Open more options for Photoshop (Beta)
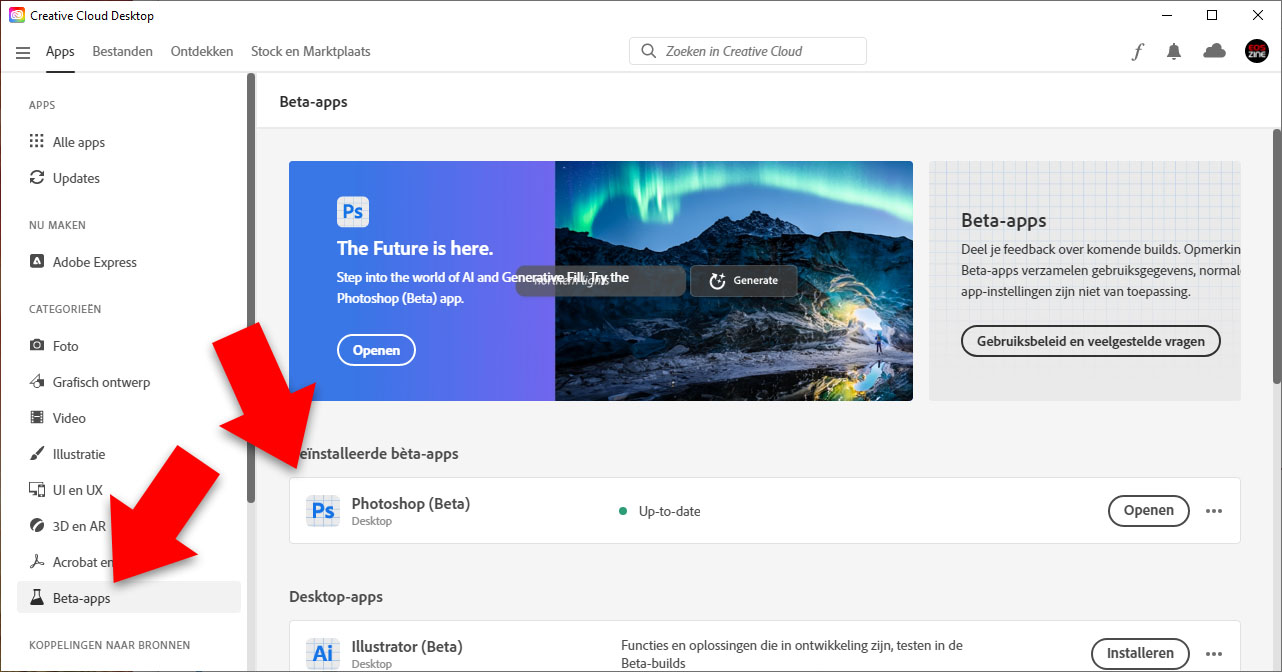 [x=1214, y=511]
